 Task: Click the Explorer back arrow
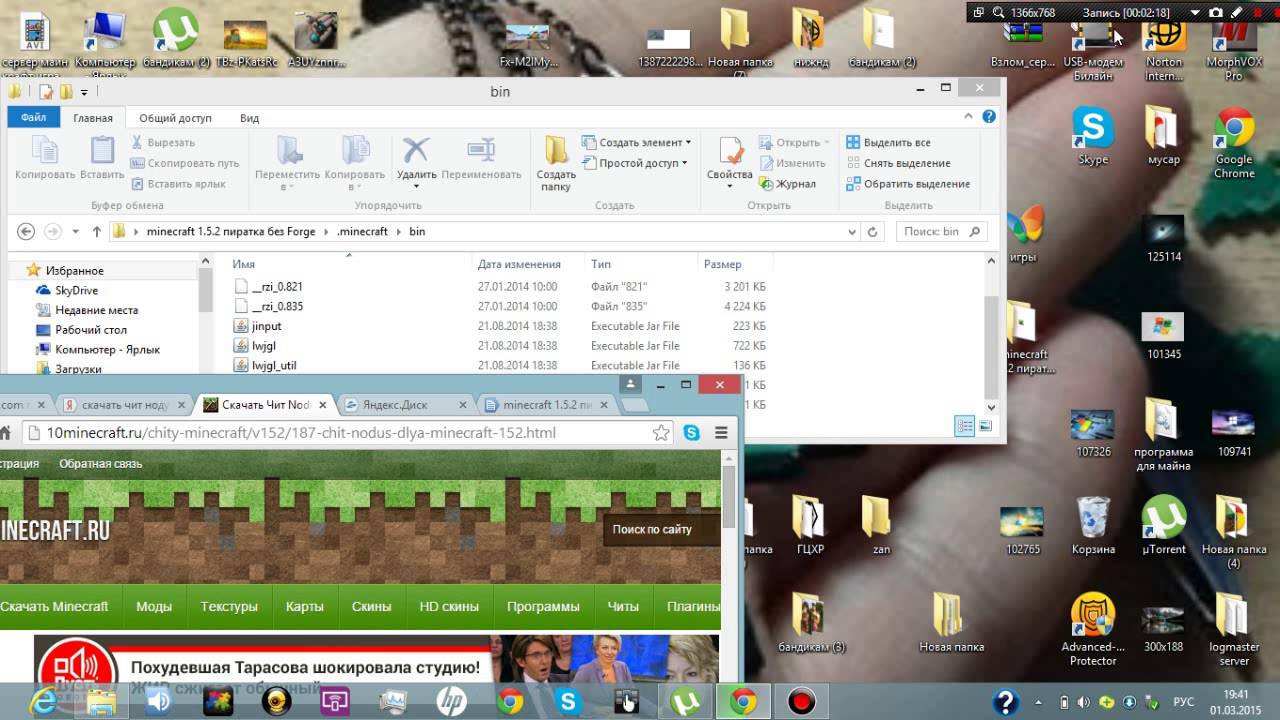pyautogui.click(x=26, y=231)
